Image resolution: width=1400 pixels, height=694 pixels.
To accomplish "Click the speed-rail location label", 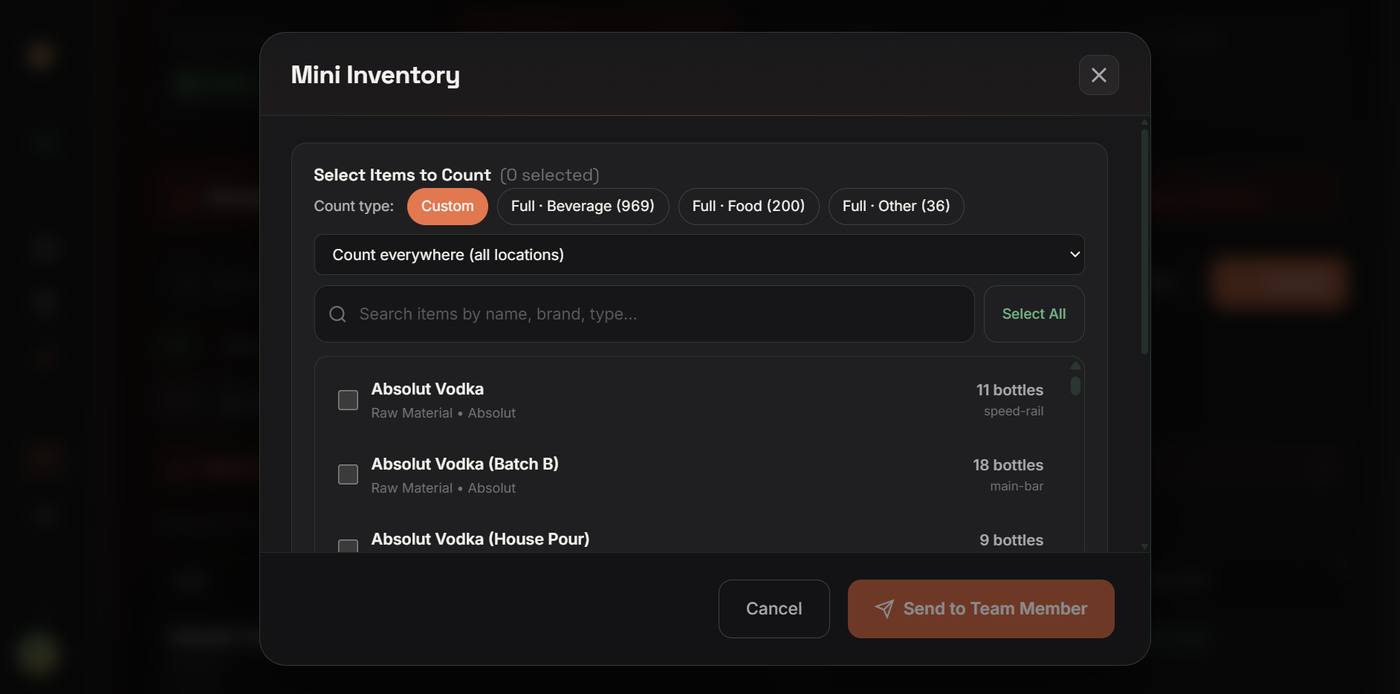I will [1013, 411].
